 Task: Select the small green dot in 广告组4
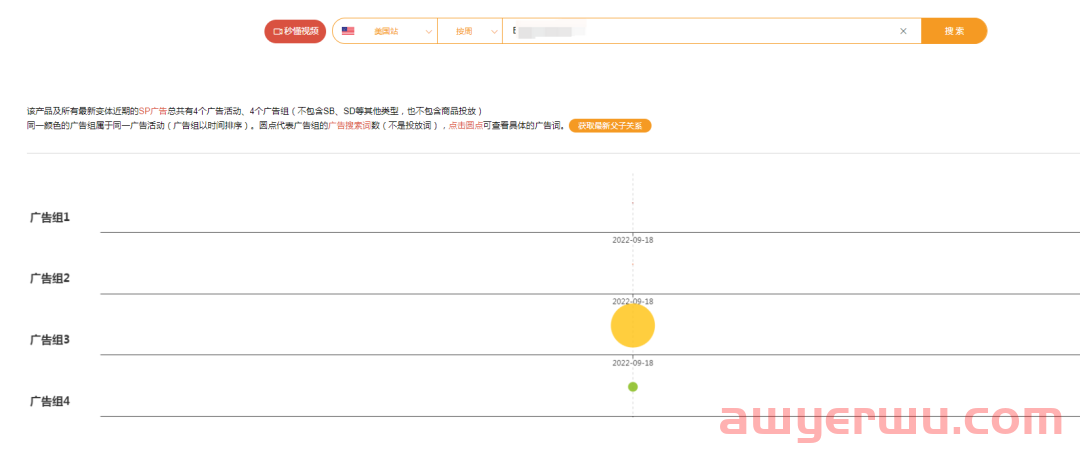tap(632, 387)
